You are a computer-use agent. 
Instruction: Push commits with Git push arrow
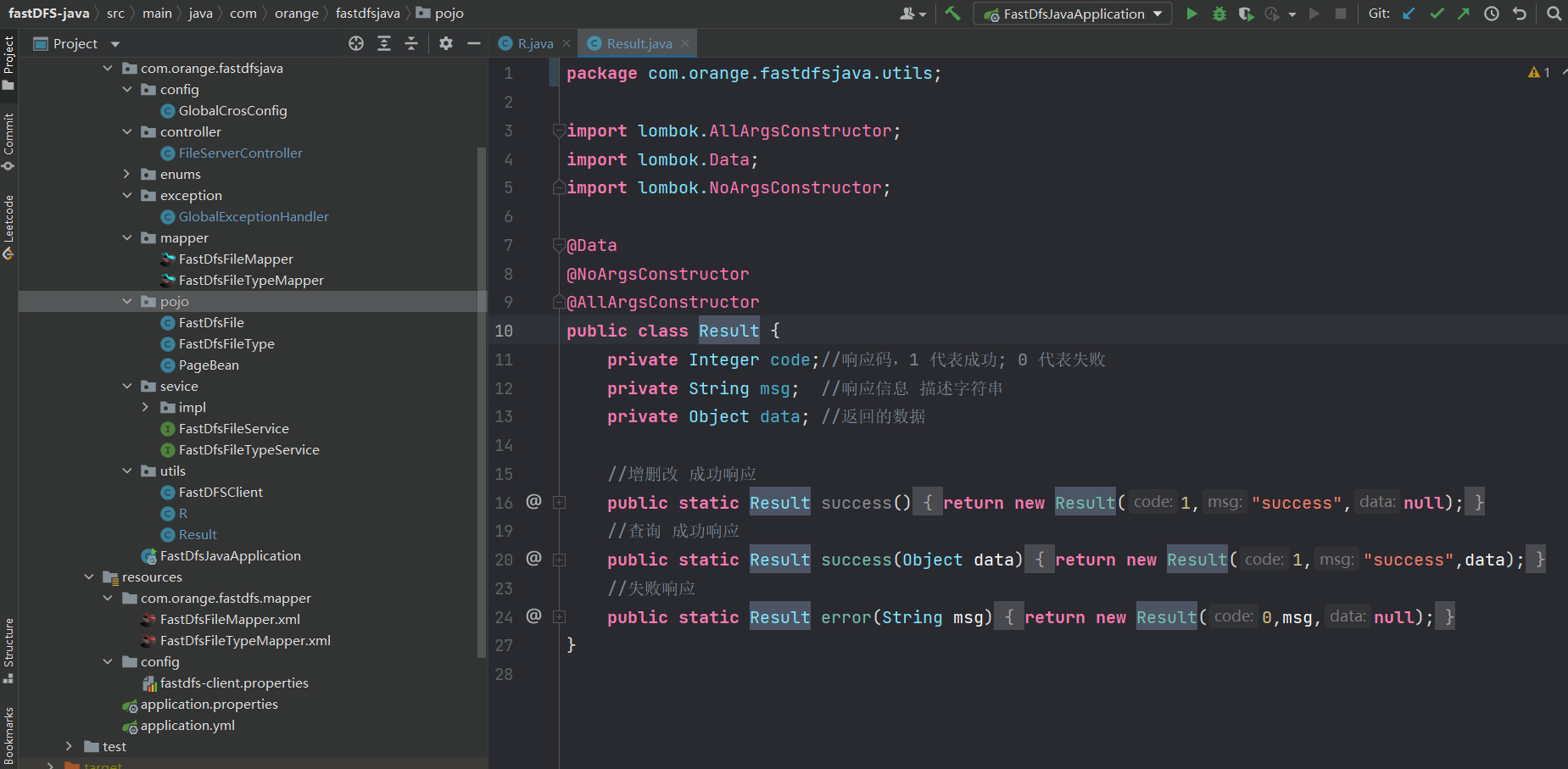click(x=1464, y=14)
